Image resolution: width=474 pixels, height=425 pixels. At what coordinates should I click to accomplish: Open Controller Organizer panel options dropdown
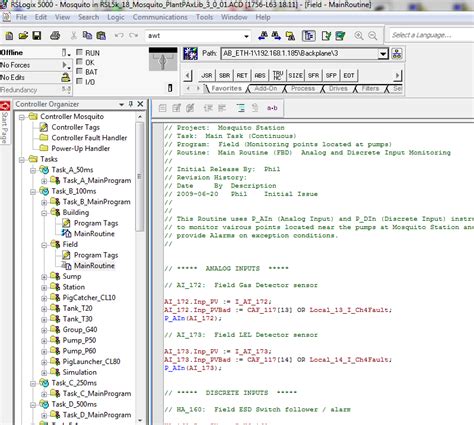tap(121, 104)
